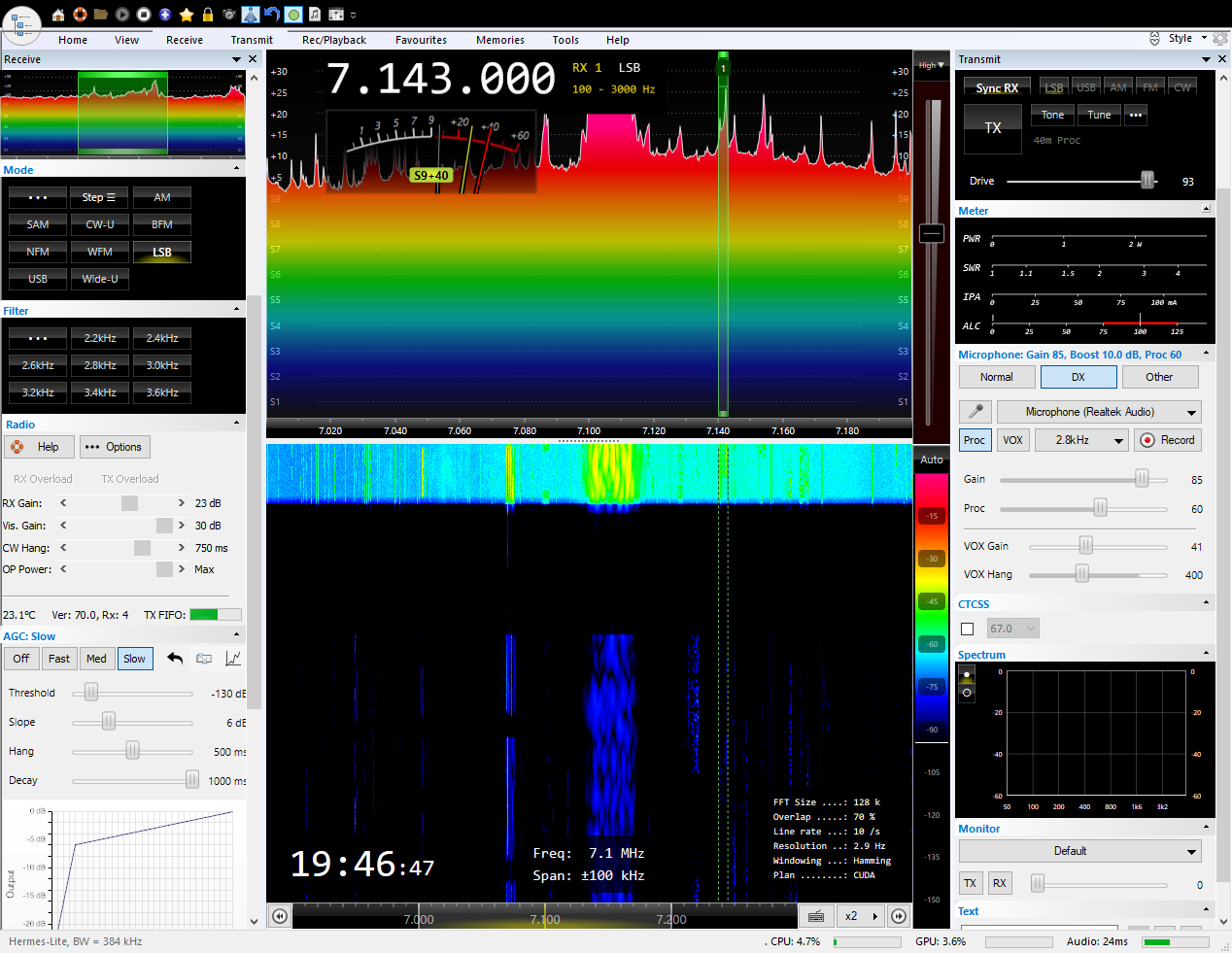Open the Rec/Playback ribbon tab
The height and width of the screenshot is (953, 1232).
point(333,40)
